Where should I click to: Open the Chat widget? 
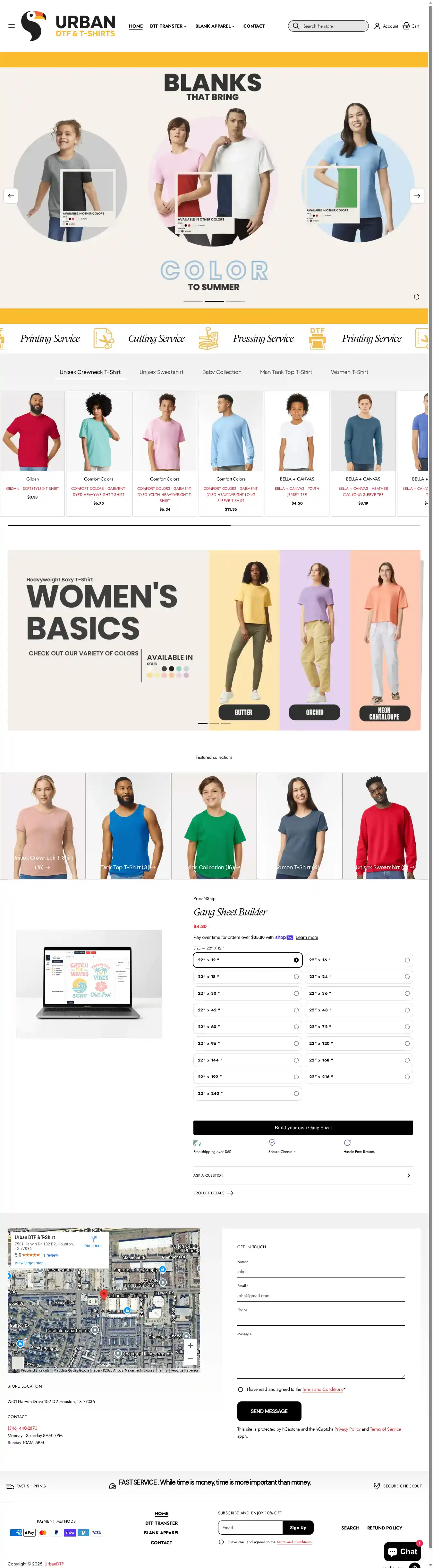tap(403, 1551)
